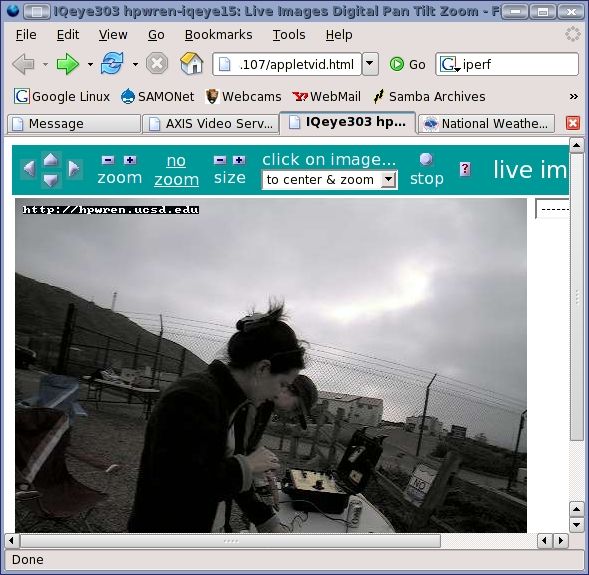Stop the live stream with the stop button
The width and height of the screenshot is (589, 575).
point(426,170)
